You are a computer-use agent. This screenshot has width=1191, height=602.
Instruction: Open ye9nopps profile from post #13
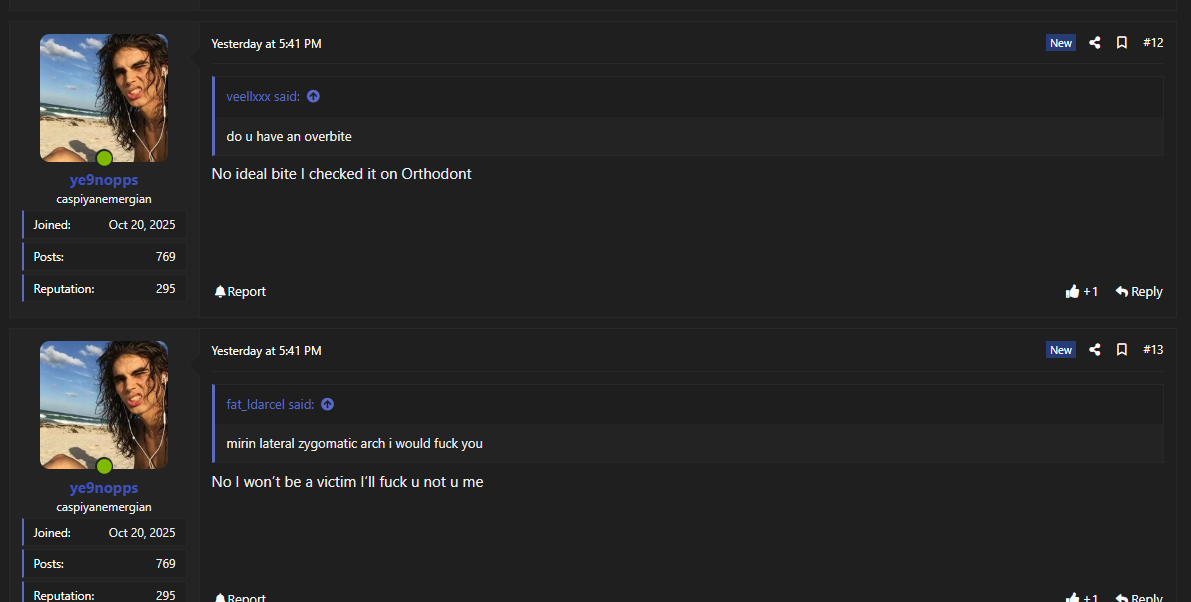tap(104, 488)
